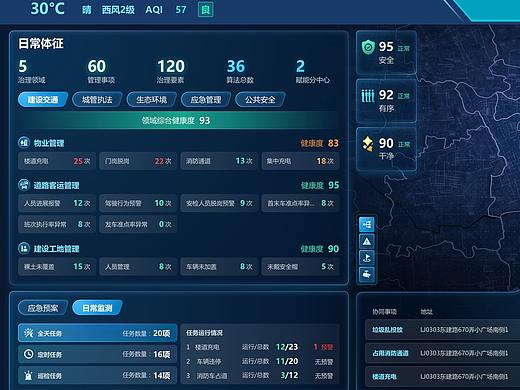Click the 安检人员脱岗预警 9次 tile
The width and height of the screenshot is (520, 390).
tap(219, 203)
